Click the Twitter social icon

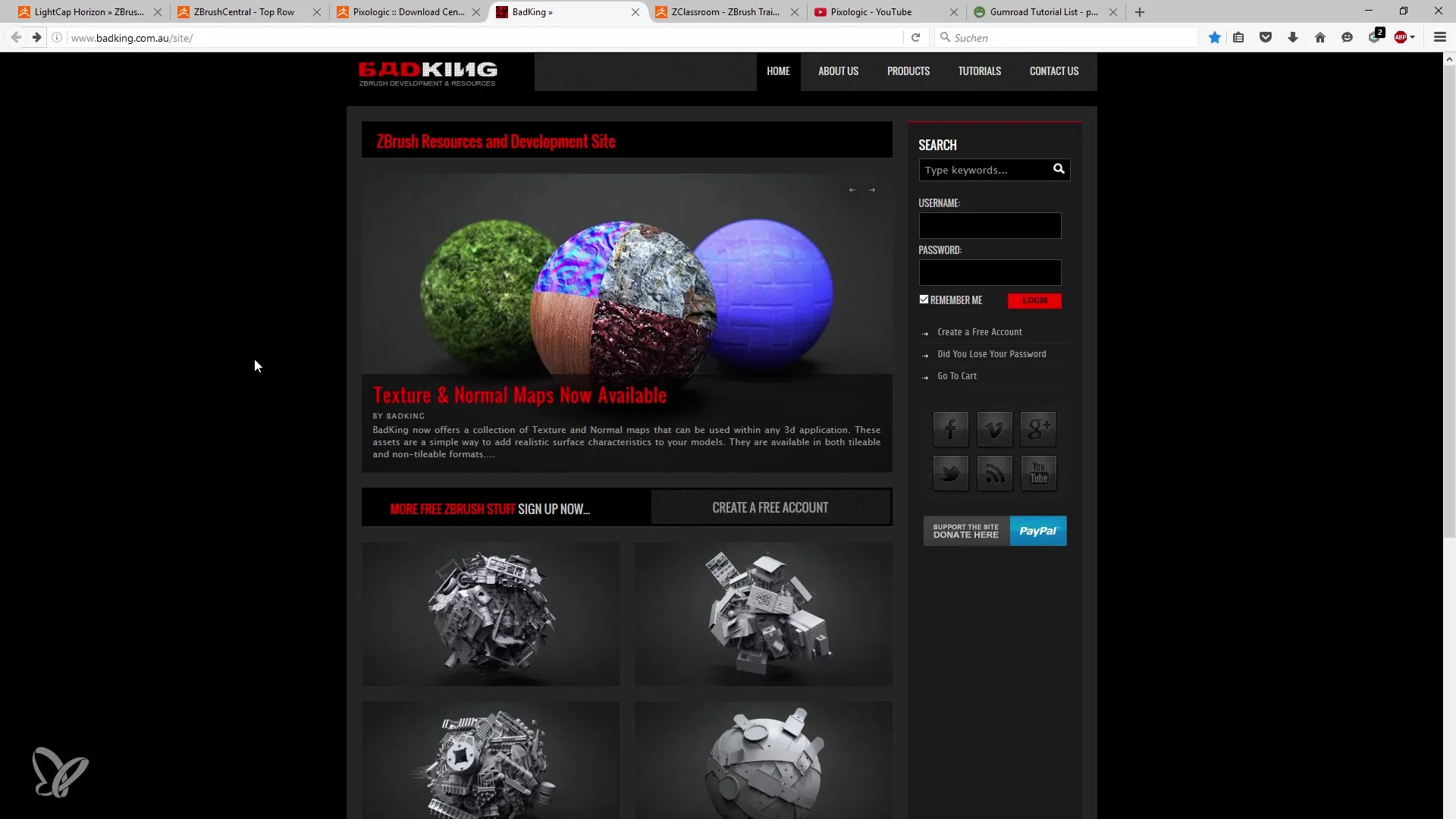point(951,471)
